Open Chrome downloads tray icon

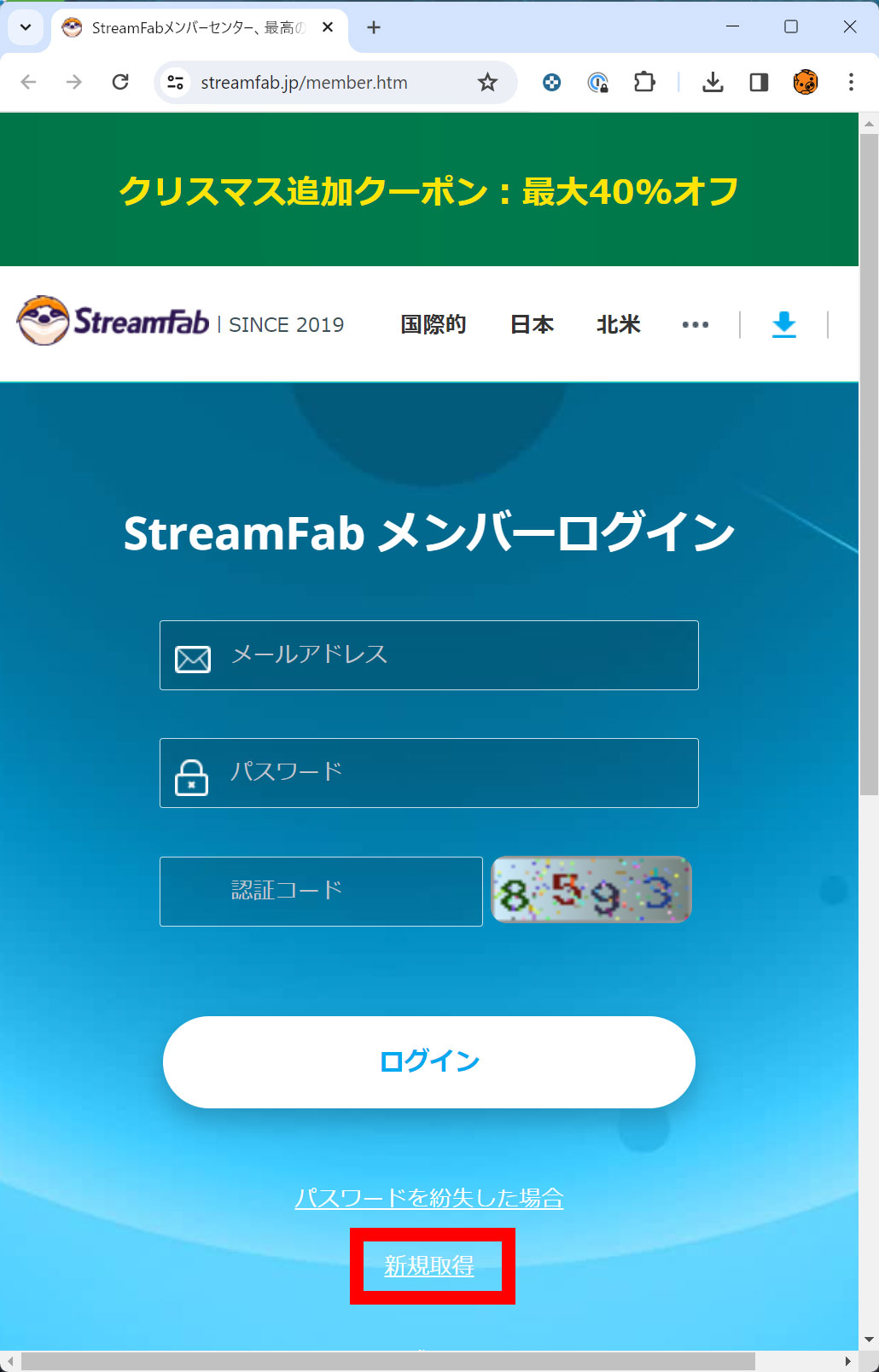coord(713,83)
